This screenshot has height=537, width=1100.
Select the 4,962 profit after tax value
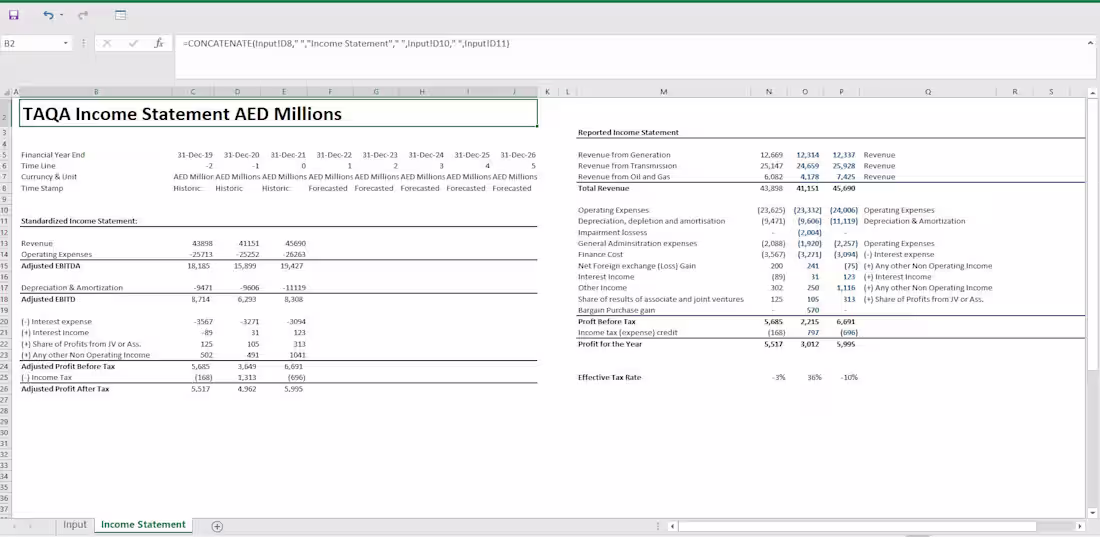(248, 389)
